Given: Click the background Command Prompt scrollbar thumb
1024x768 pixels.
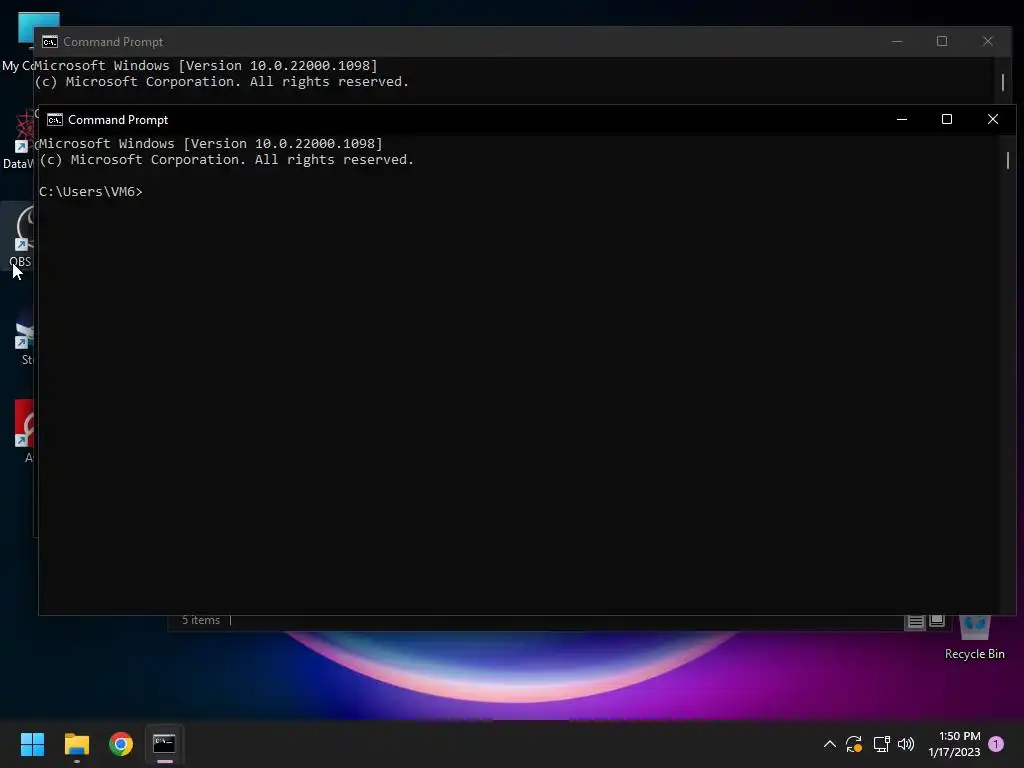Looking at the screenshot, I should pyautogui.click(x=1003, y=82).
